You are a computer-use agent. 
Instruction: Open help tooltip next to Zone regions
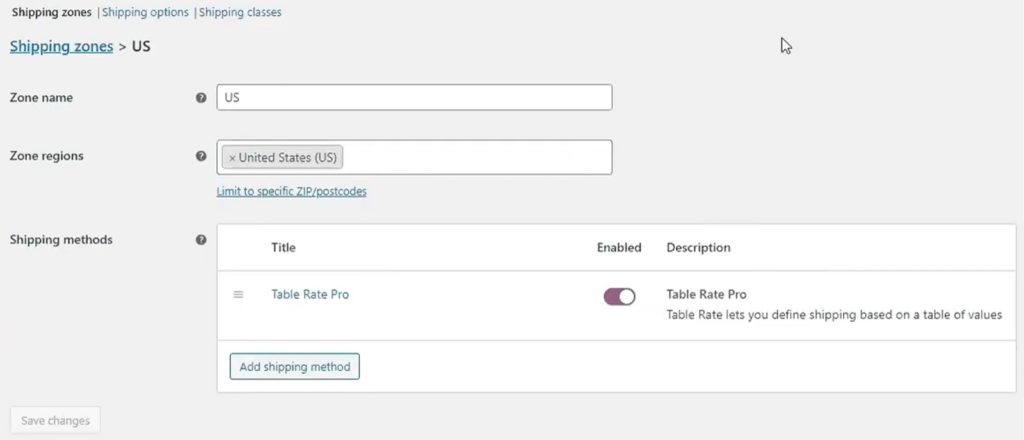pos(201,156)
